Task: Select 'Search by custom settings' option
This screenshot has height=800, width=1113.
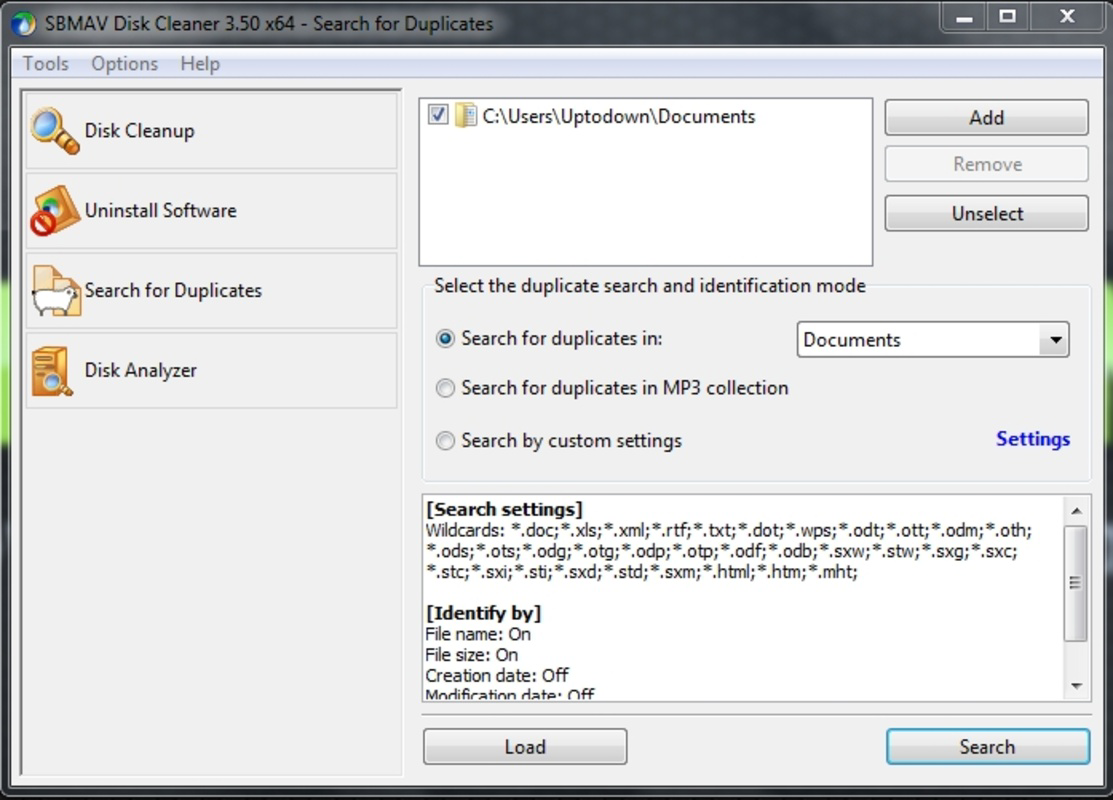Action: click(x=445, y=441)
